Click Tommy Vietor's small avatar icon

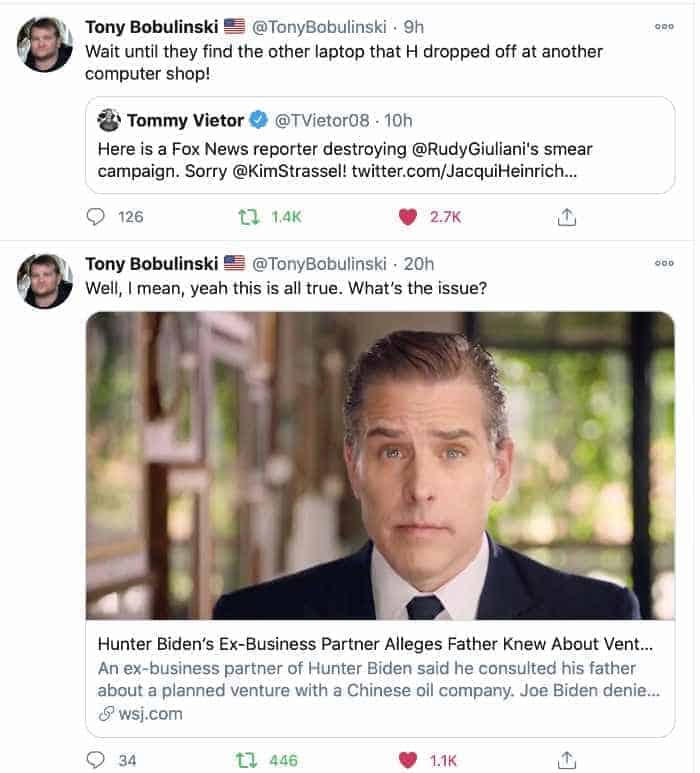(x=109, y=120)
